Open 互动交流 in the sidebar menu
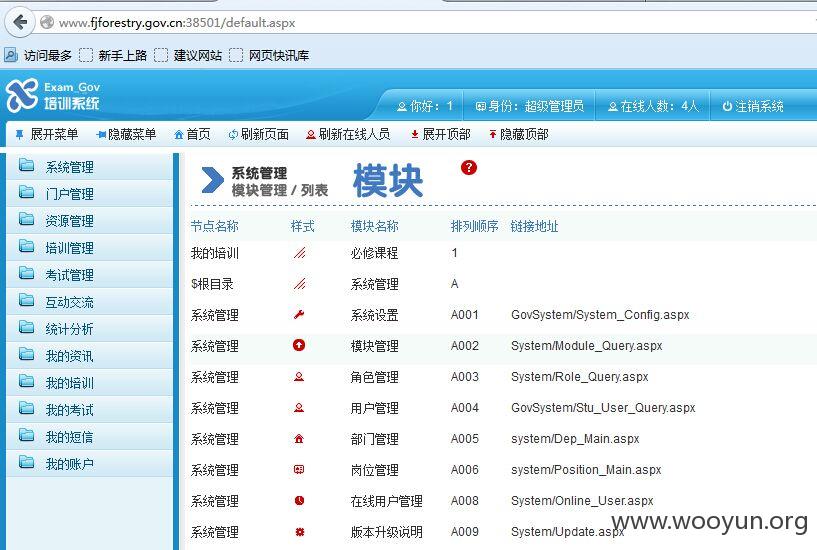This screenshot has height=550, width=817. tap(89, 302)
